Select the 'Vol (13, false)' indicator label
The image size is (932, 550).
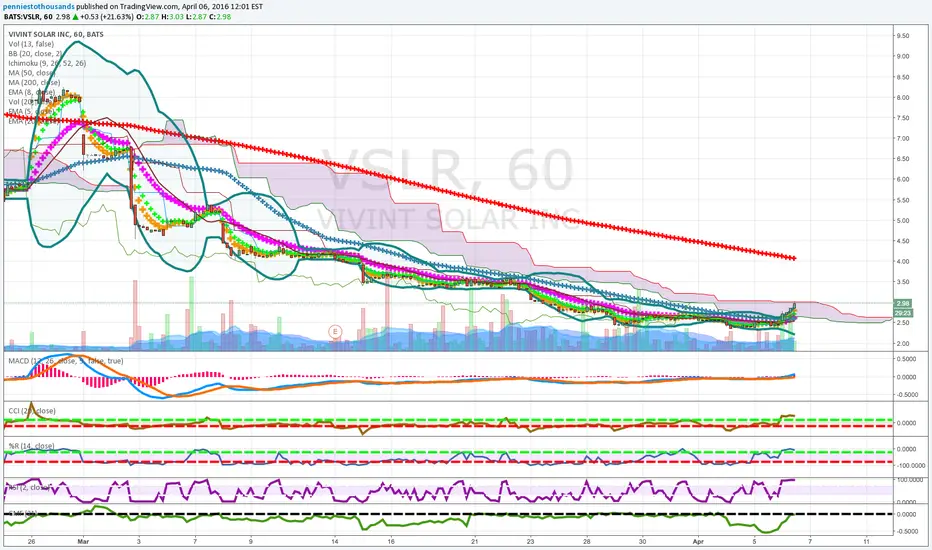[x=31, y=44]
